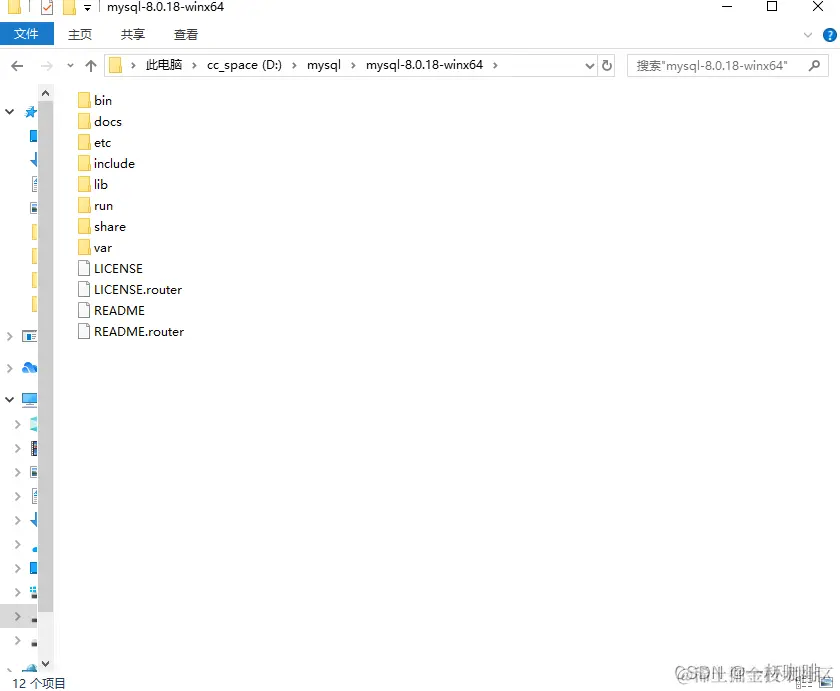Select the docs folder icon
The image size is (840, 691).
click(84, 121)
